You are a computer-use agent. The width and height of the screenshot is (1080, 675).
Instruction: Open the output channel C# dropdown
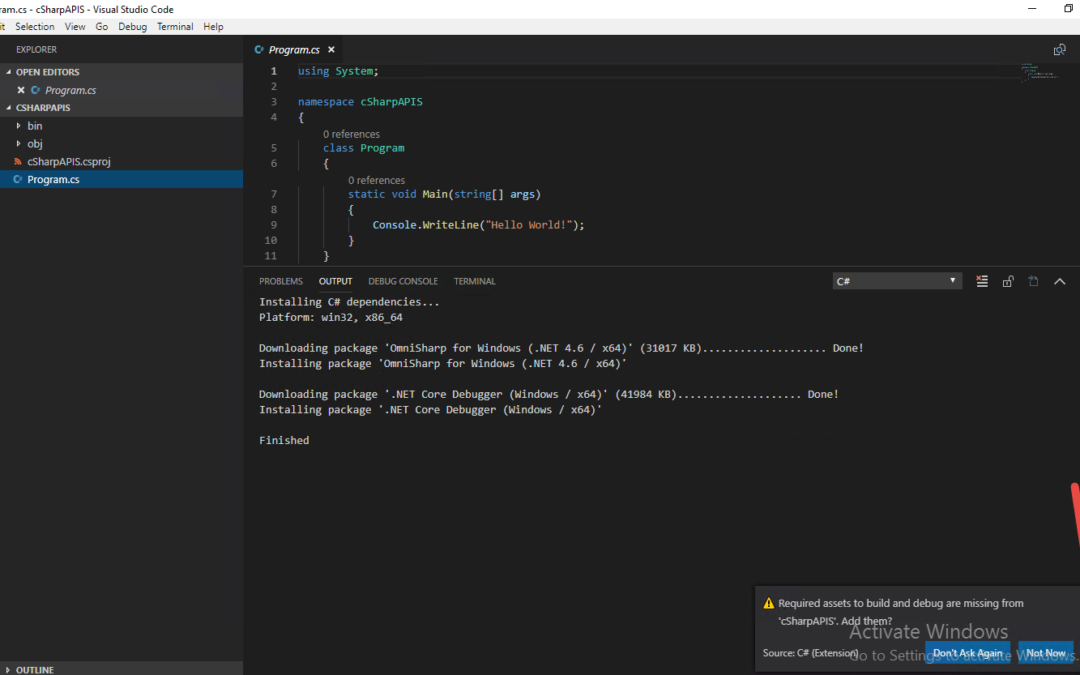pyautogui.click(x=897, y=281)
